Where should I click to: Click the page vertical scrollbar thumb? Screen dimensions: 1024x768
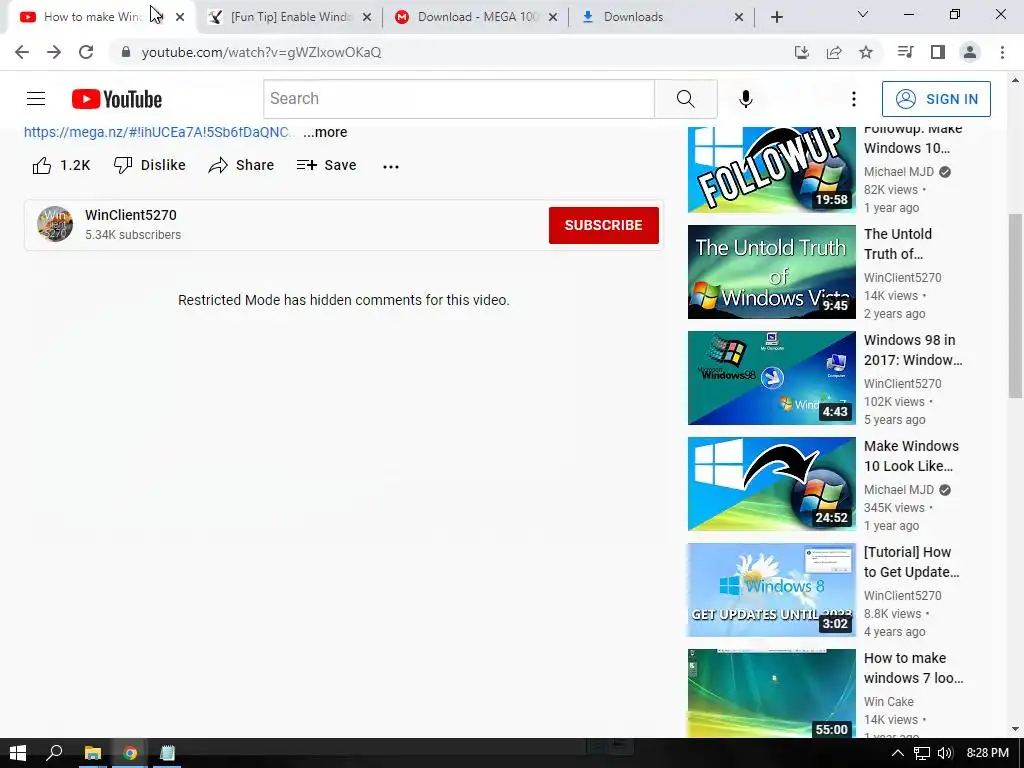[1016, 305]
